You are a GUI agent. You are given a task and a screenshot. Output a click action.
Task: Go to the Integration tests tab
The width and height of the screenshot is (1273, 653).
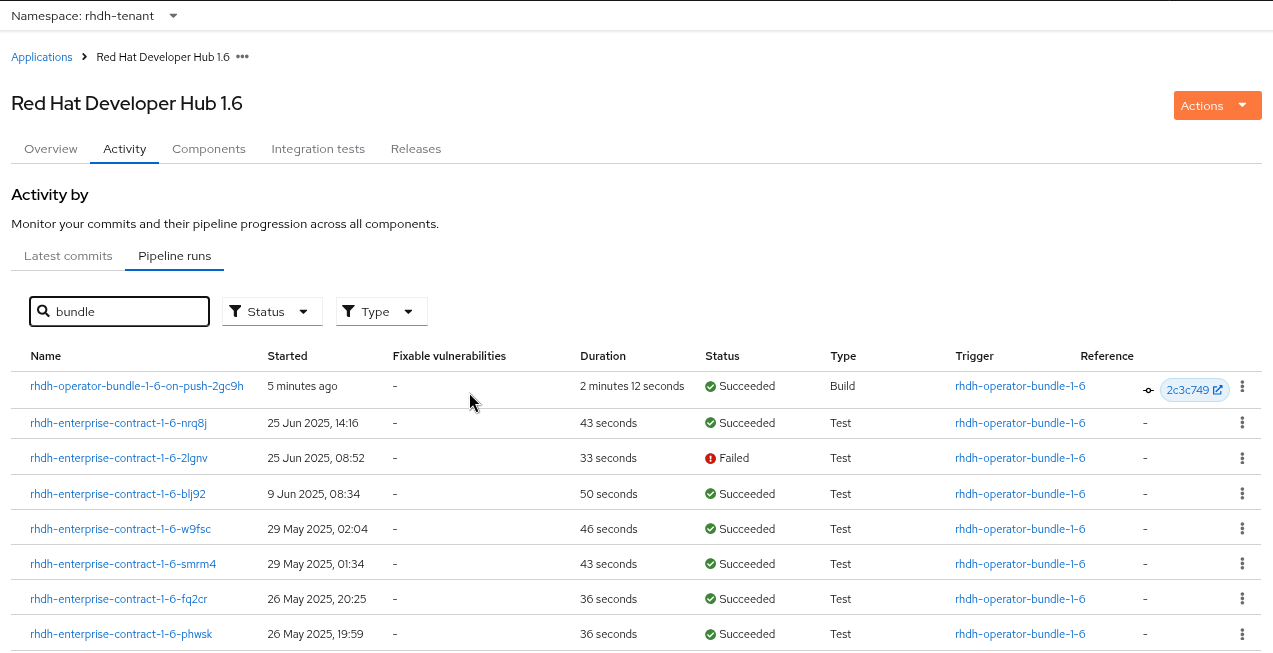pyautogui.click(x=318, y=149)
